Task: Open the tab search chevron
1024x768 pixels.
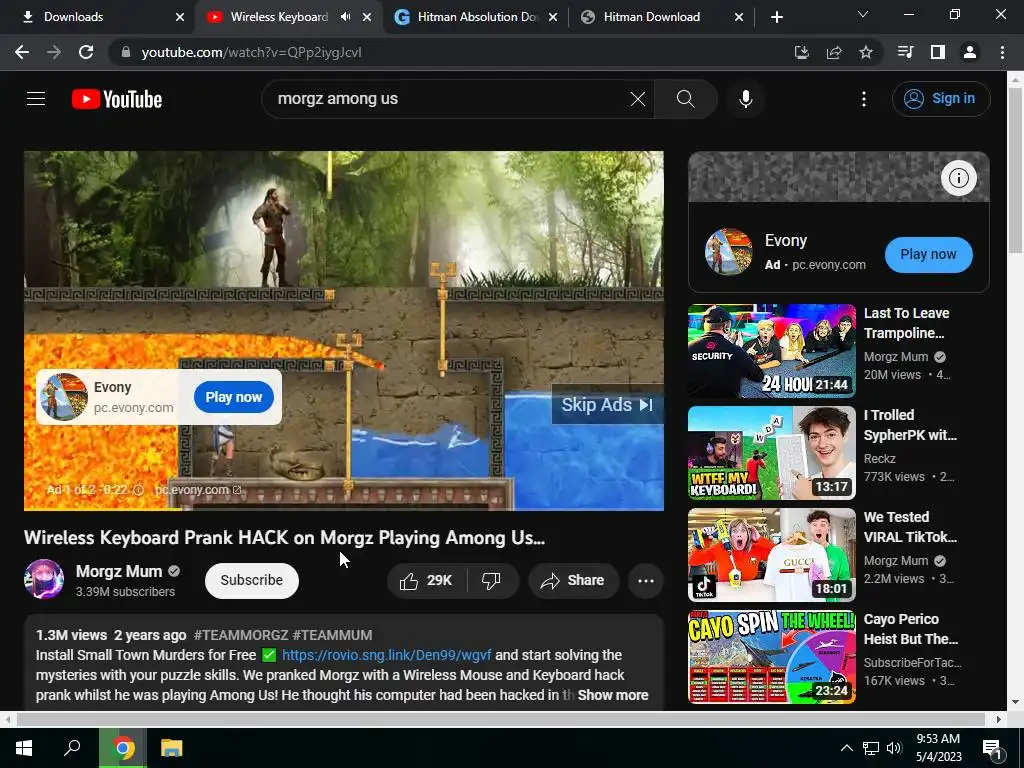Action: [x=863, y=14]
